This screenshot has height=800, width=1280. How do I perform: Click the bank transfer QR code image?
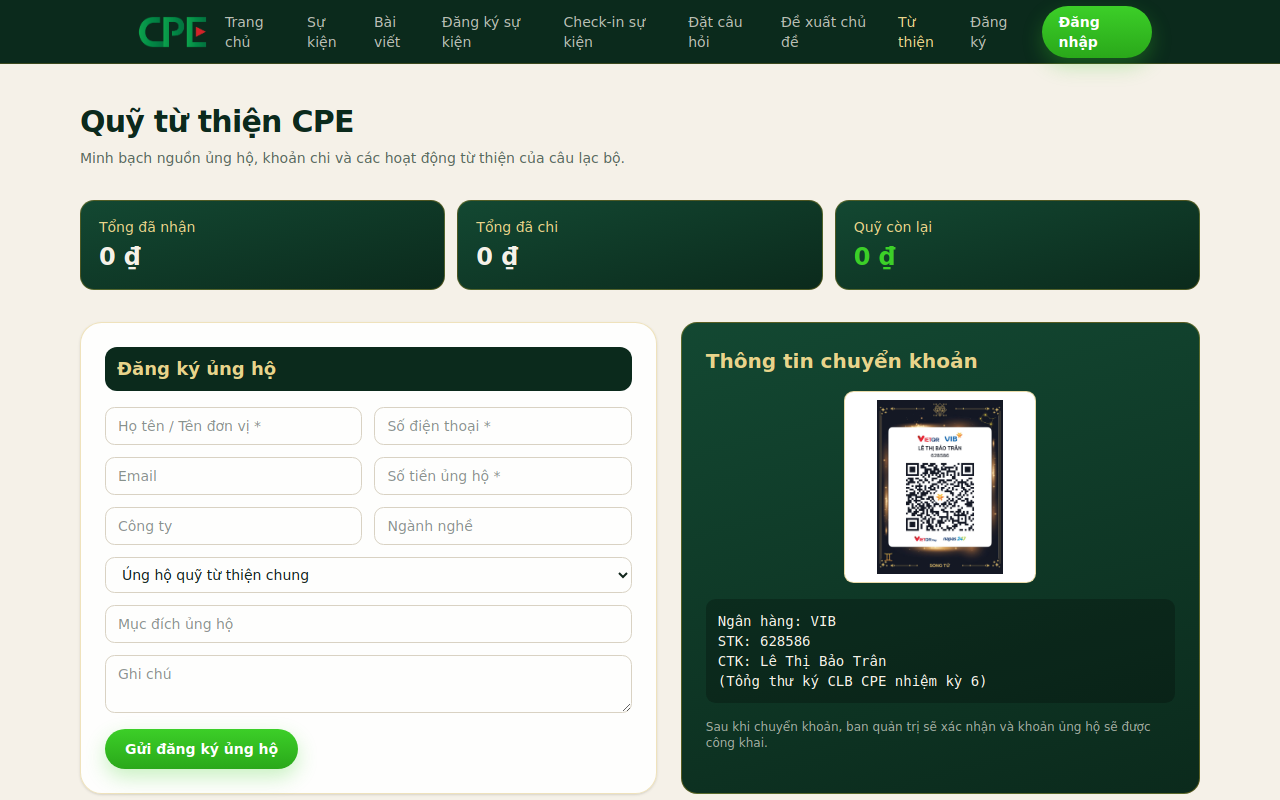click(940, 487)
